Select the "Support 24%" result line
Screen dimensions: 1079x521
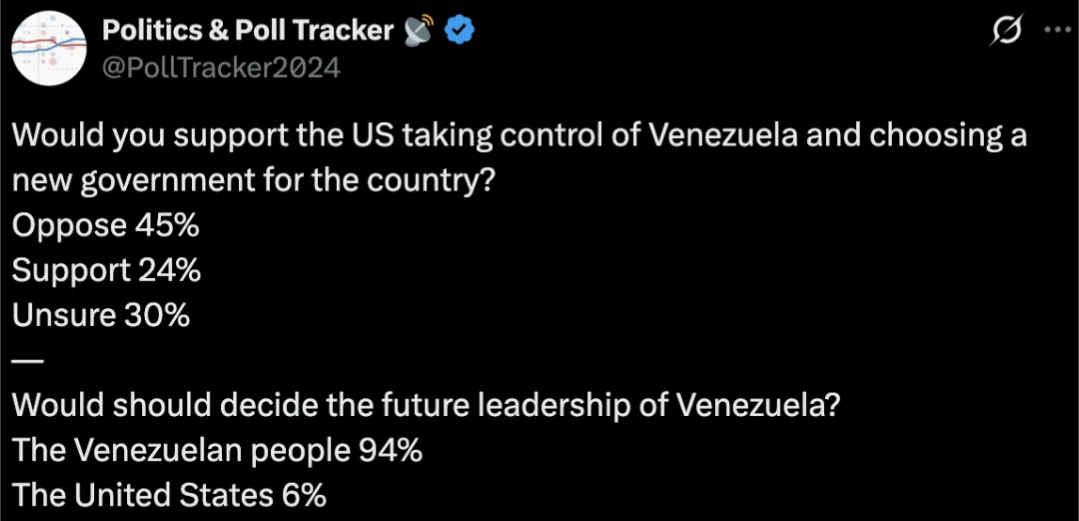pyautogui.click(x=107, y=271)
